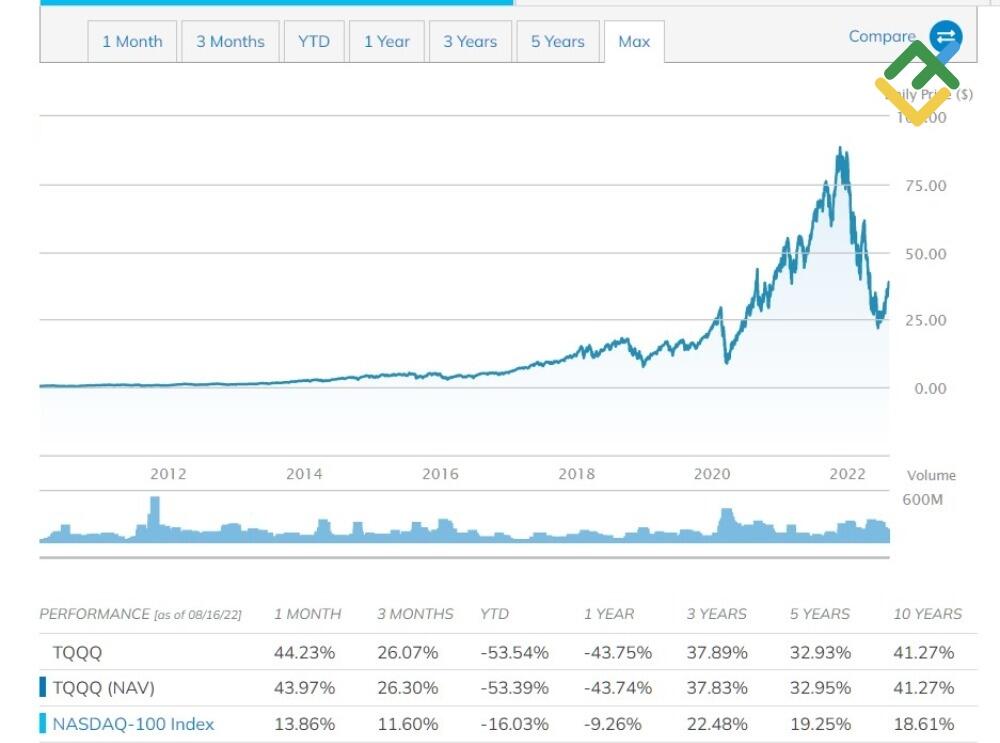Click the Compare swap-arrows icon
The width and height of the screenshot is (1000, 743).
tap(944, 38)
